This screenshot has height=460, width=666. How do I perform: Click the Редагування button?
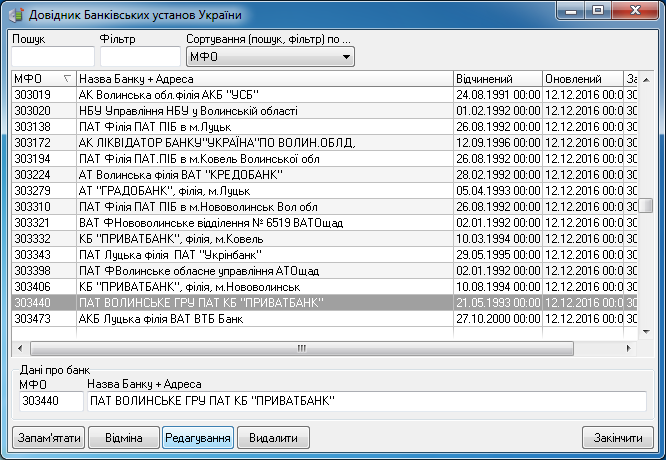click(x=197, y=438)
